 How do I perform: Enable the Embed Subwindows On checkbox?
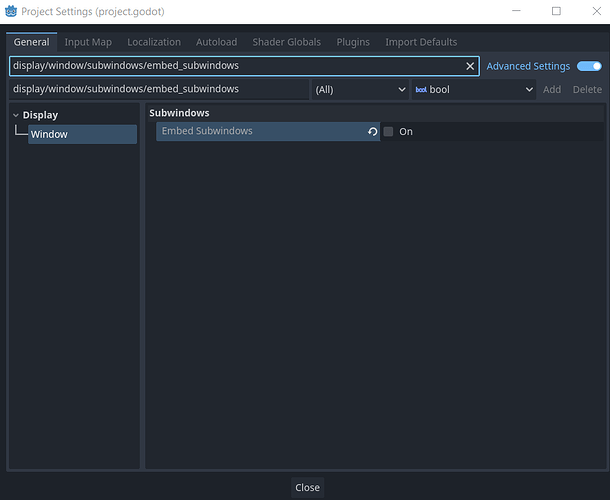click(388, 132)
